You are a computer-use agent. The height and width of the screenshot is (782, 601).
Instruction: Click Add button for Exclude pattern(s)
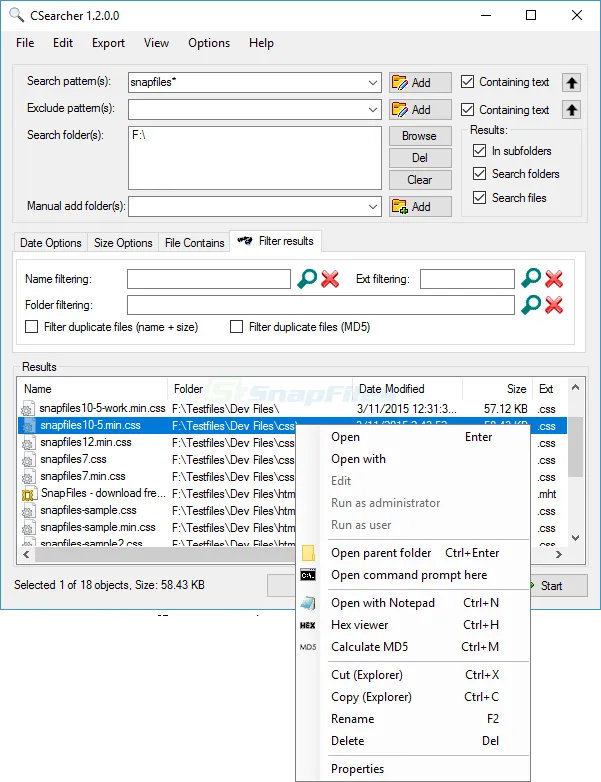[x=420, y=109]
